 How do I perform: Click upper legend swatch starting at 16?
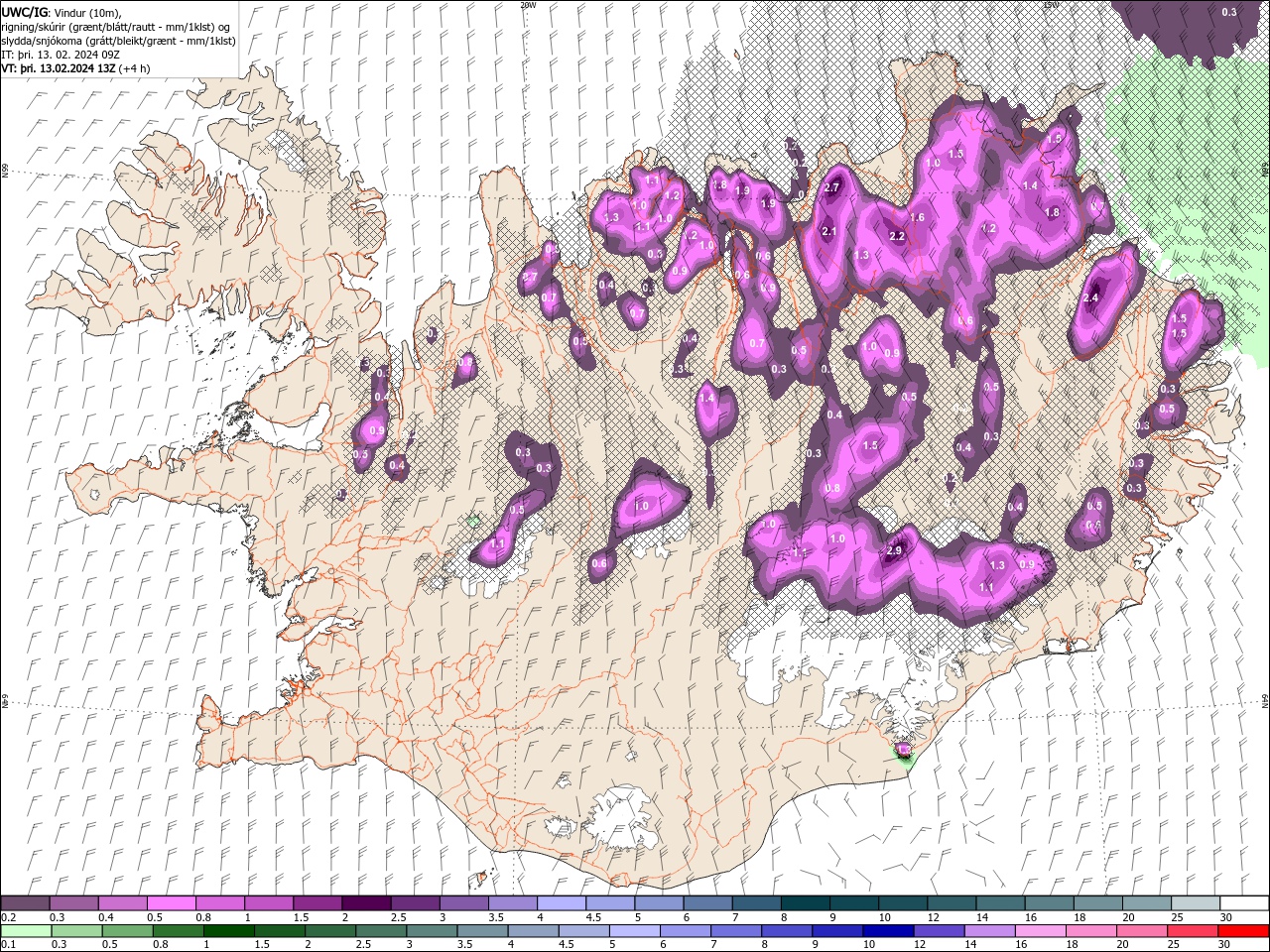1049,903
